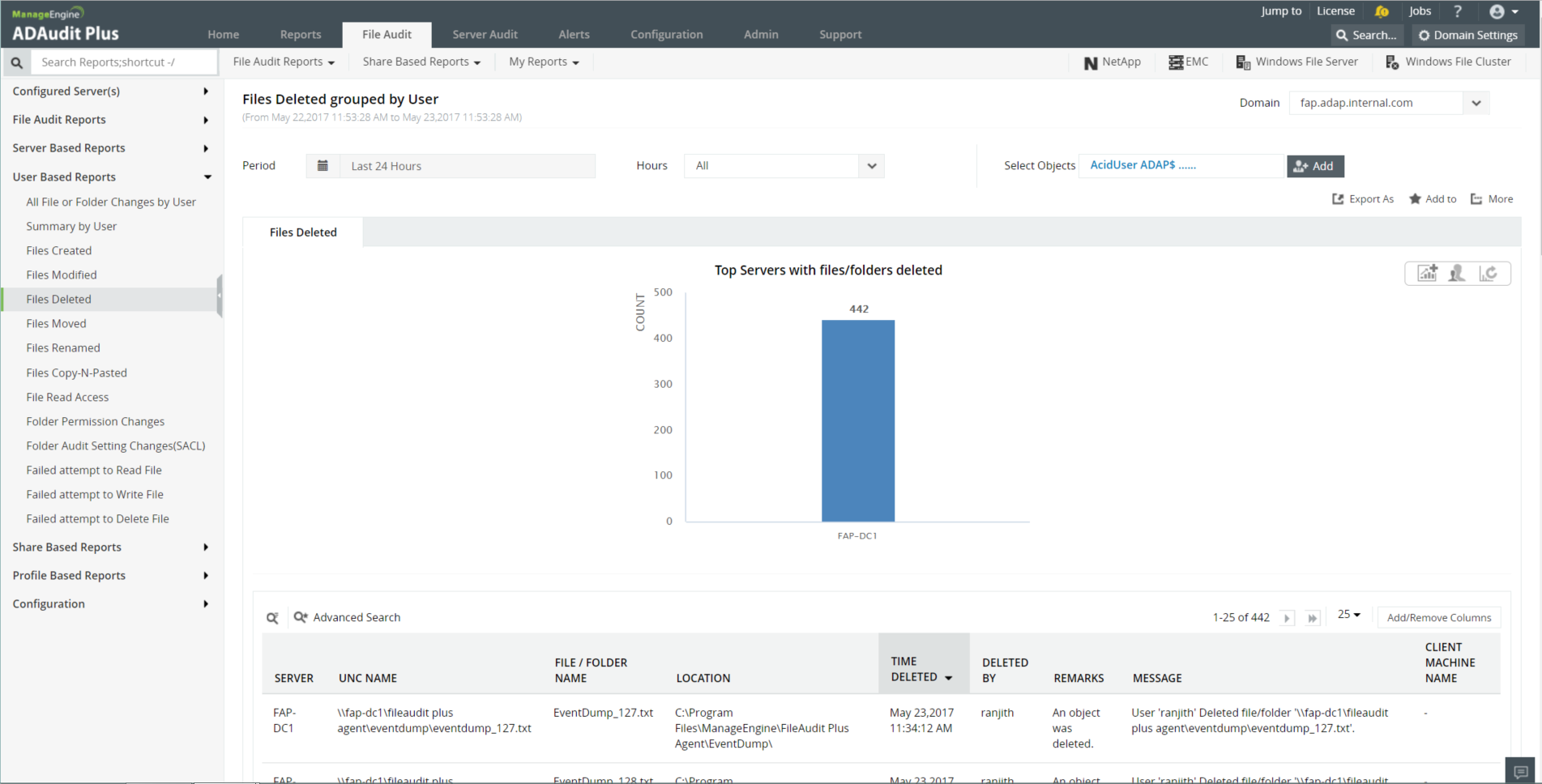Click the chart type icon above the graph
Image resolution: width=1542 pixels, height=784 pixels.
(1427, 274)
